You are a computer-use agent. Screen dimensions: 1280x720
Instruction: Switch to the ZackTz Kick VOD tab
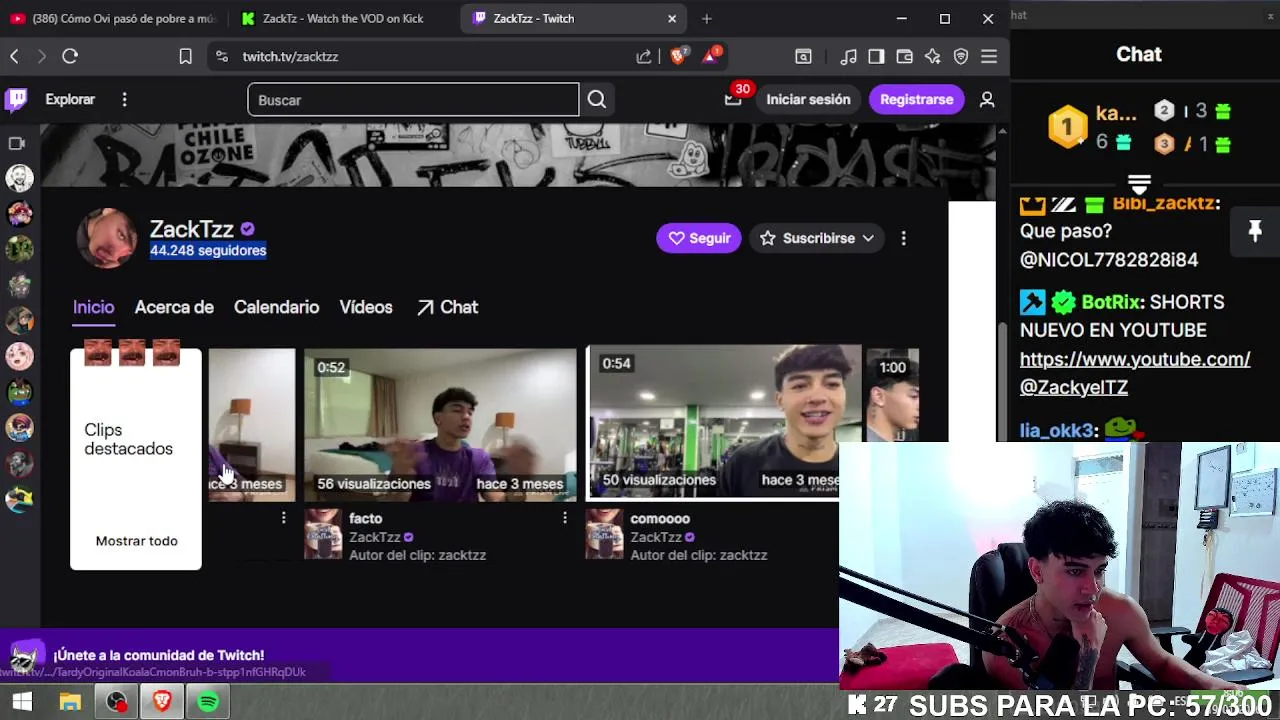pyautogui.click(x=343, y=18)
